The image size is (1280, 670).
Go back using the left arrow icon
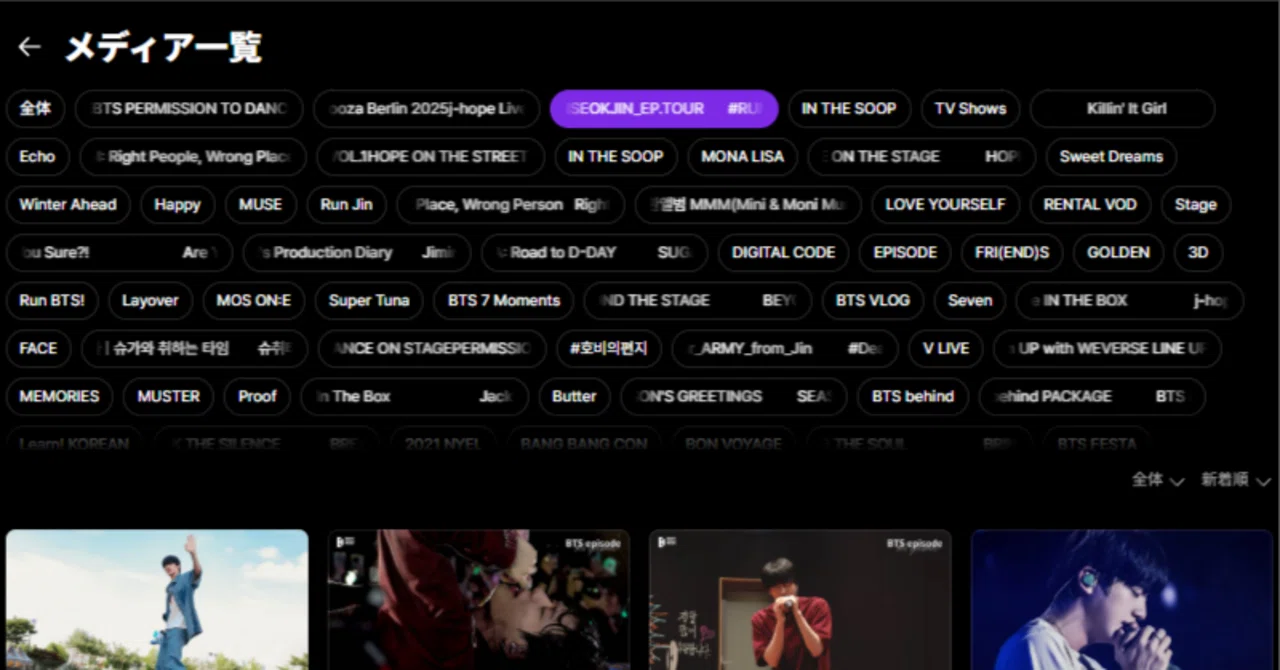click(29, 46)
